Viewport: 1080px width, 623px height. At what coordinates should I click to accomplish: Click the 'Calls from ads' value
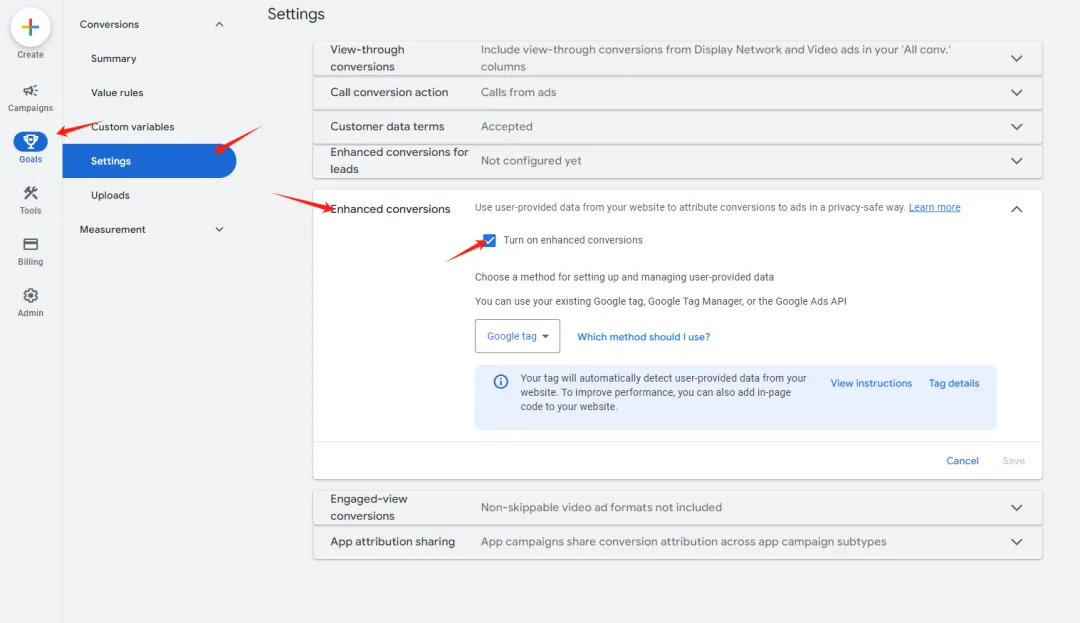click(519, 92)
